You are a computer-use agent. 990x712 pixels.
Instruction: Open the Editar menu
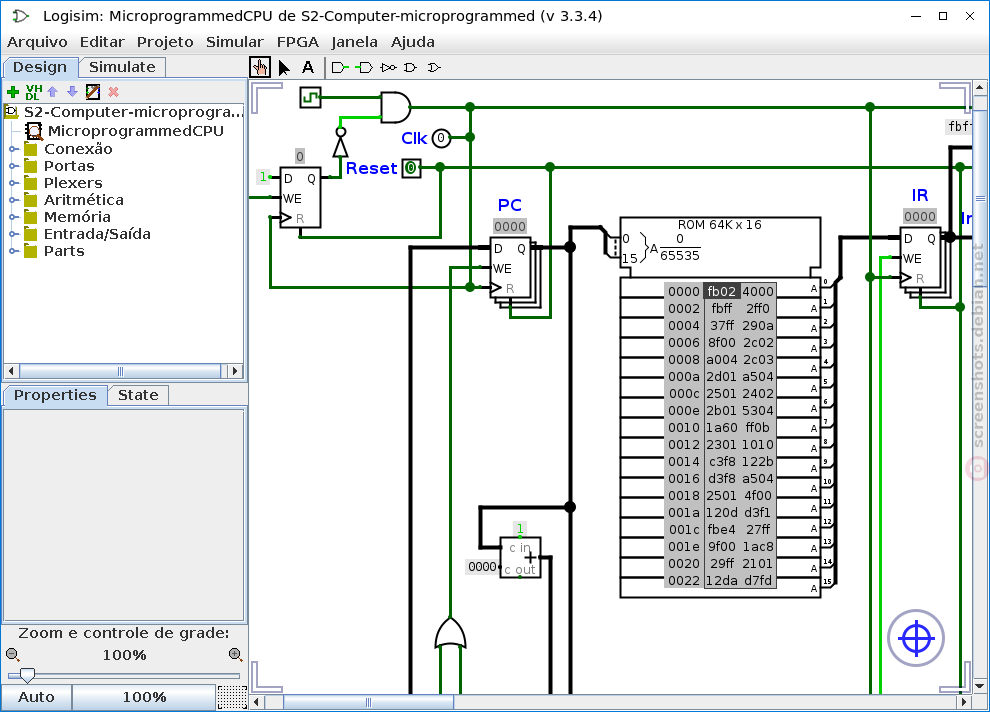pos(102,42)
